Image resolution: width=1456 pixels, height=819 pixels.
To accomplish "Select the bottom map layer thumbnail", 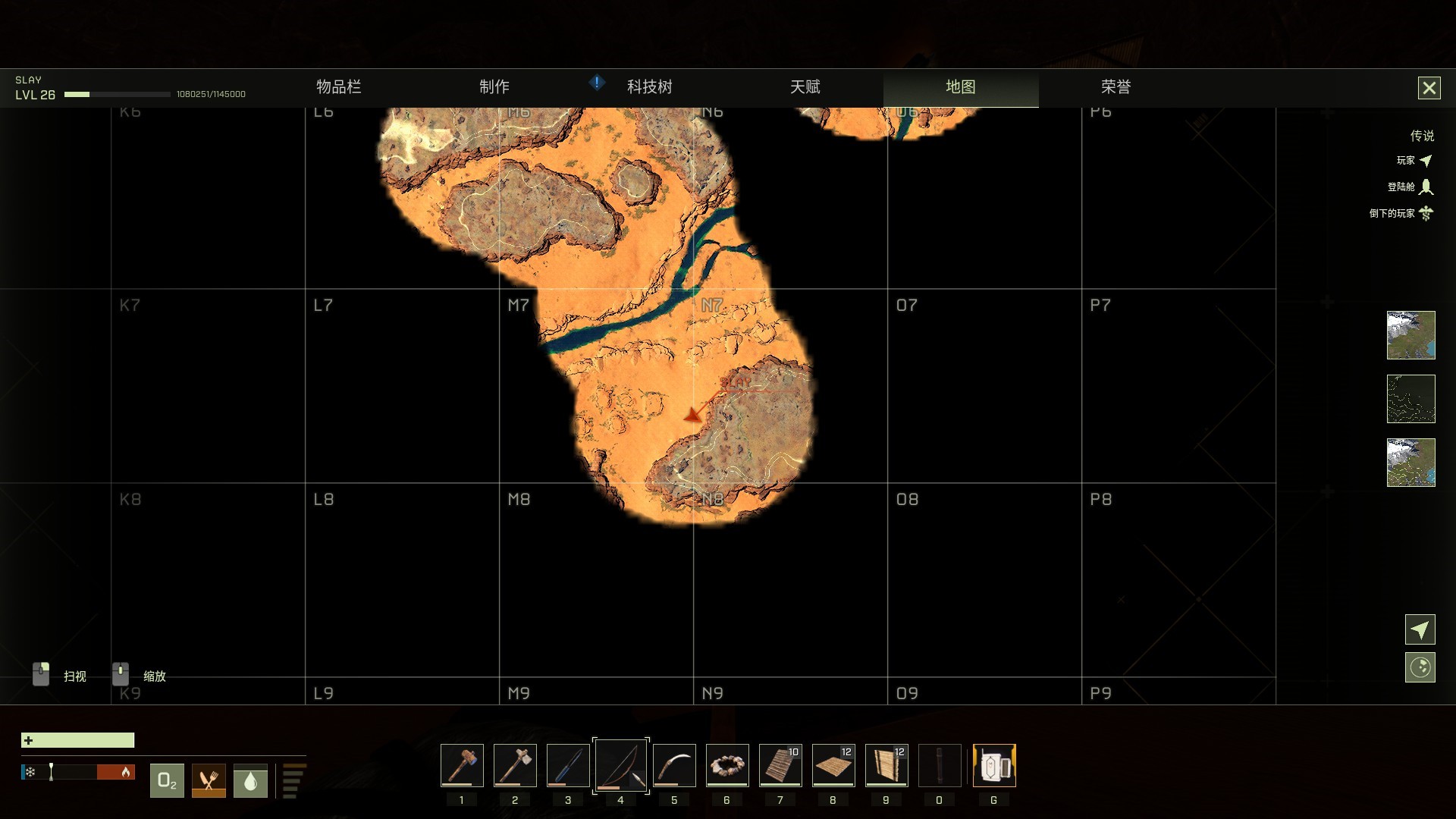I will click(1411, 463).
